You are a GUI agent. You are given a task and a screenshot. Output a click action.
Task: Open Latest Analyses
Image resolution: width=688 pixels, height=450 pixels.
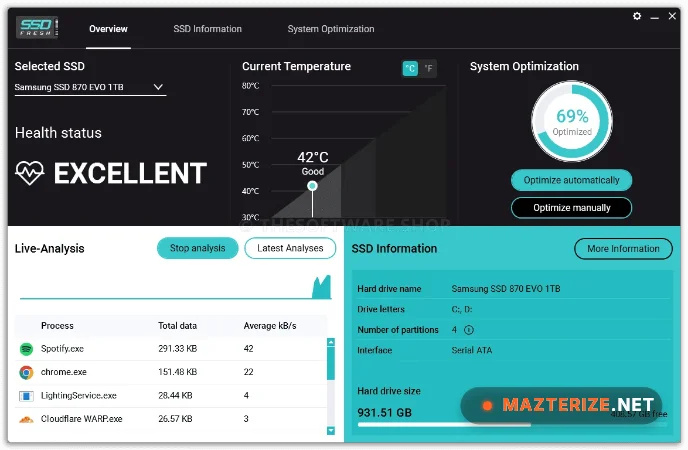pyautogui.click(x=290, y=248)
